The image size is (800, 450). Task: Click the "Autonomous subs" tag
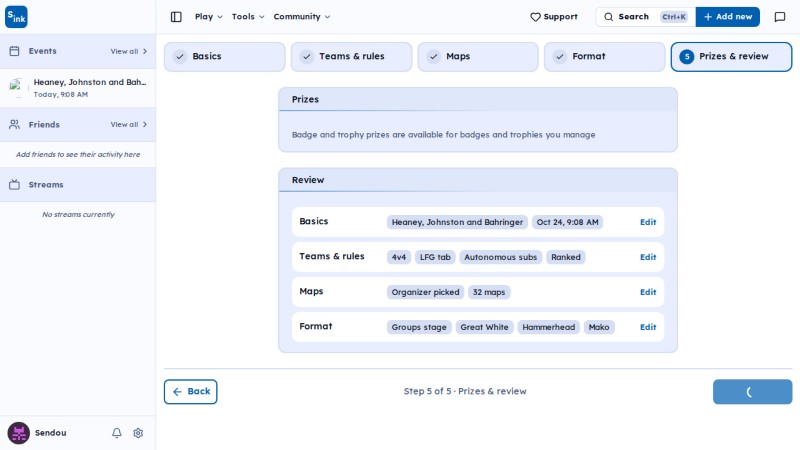click(x=500, y=257)
